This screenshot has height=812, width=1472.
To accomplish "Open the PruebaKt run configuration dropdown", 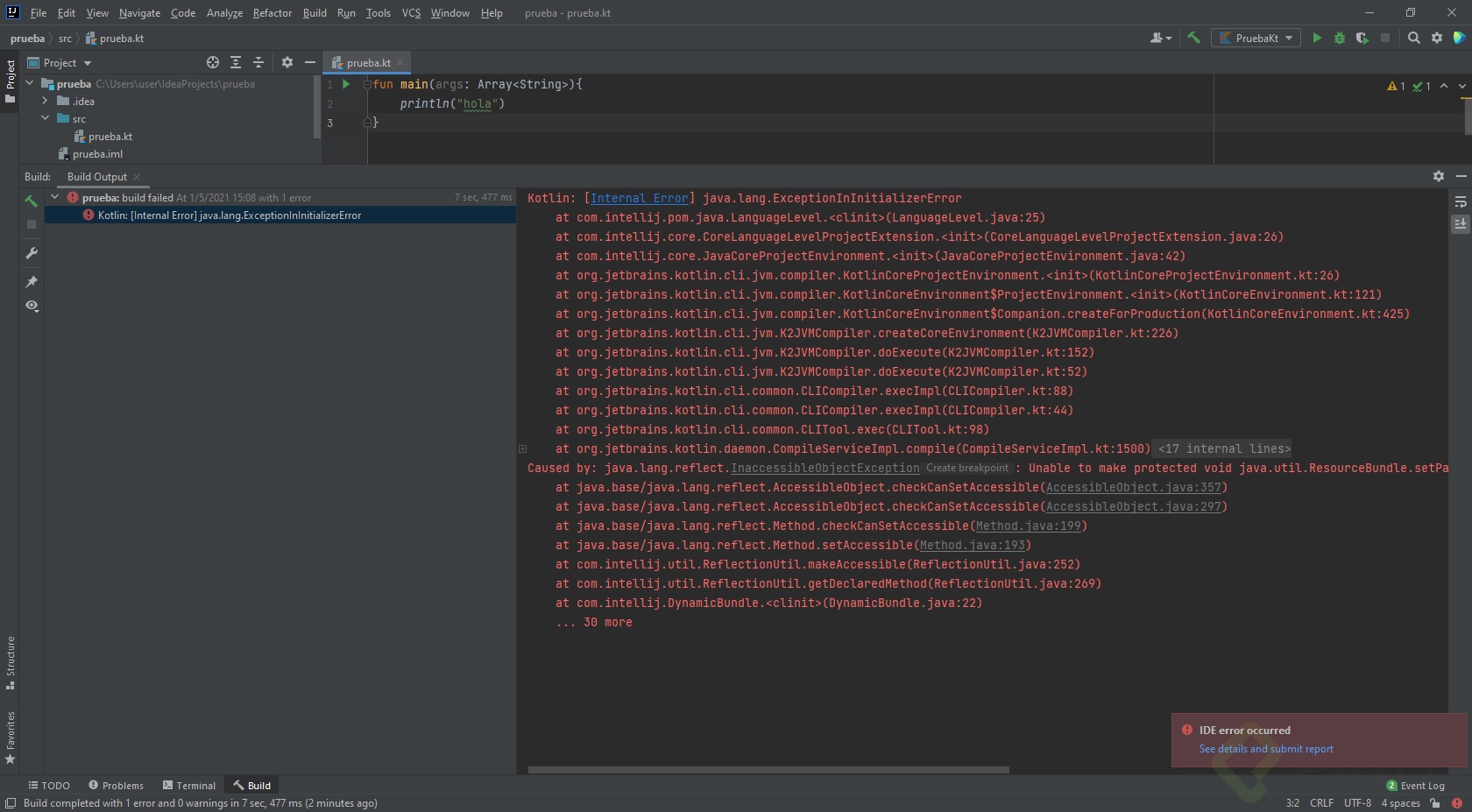I will [1256, 38].
